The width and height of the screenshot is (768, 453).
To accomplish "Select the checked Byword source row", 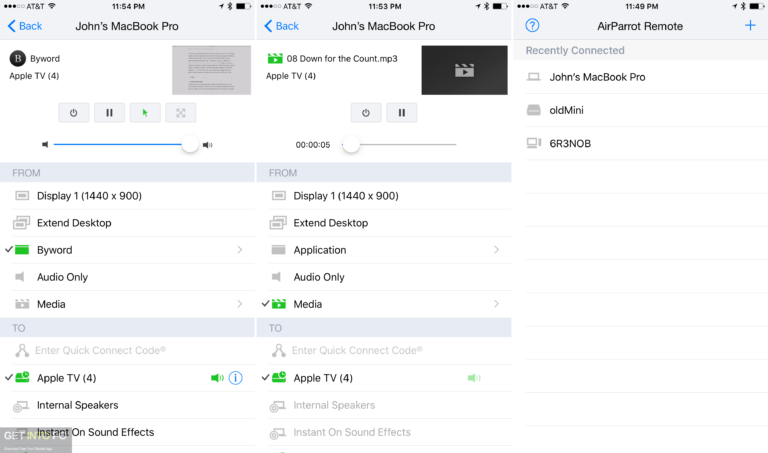I will [127, 250].
